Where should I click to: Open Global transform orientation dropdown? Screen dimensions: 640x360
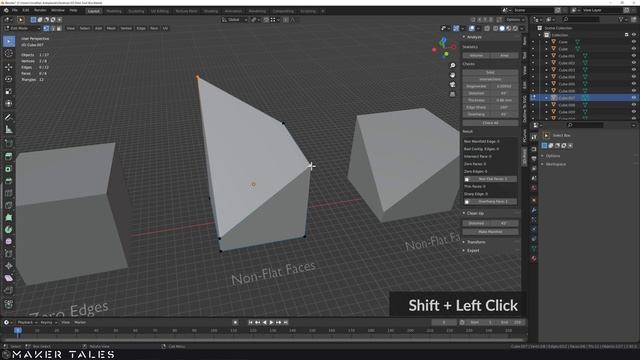coord(234,20)
